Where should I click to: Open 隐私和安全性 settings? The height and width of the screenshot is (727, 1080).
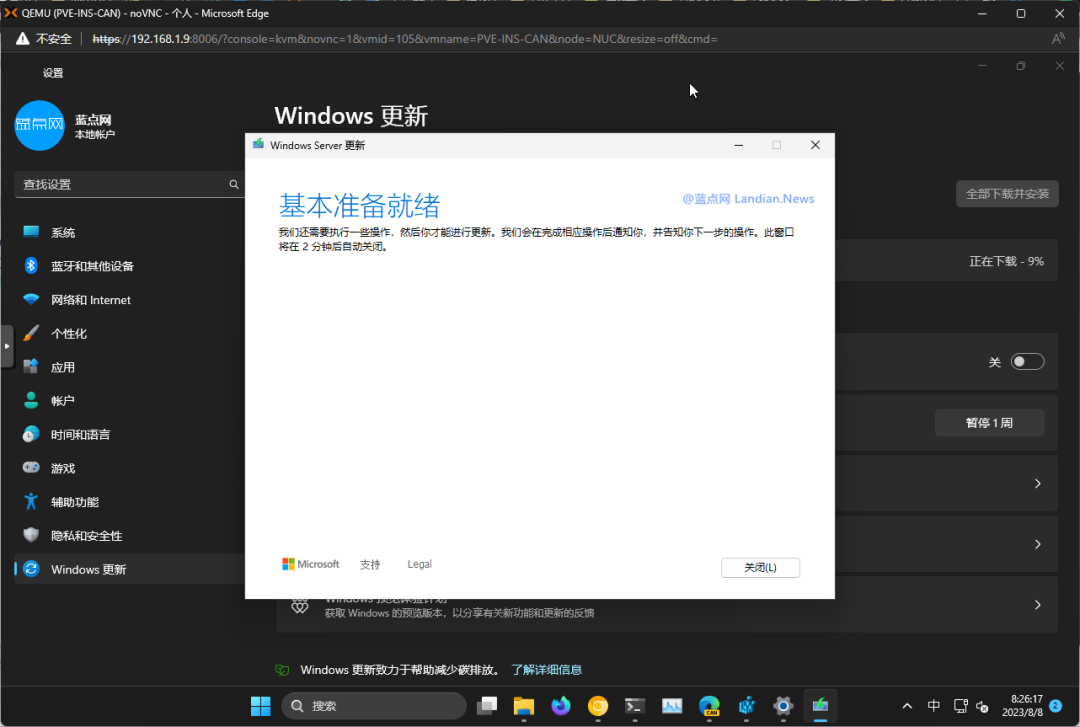pyautogui.click(x=129, y=535)
